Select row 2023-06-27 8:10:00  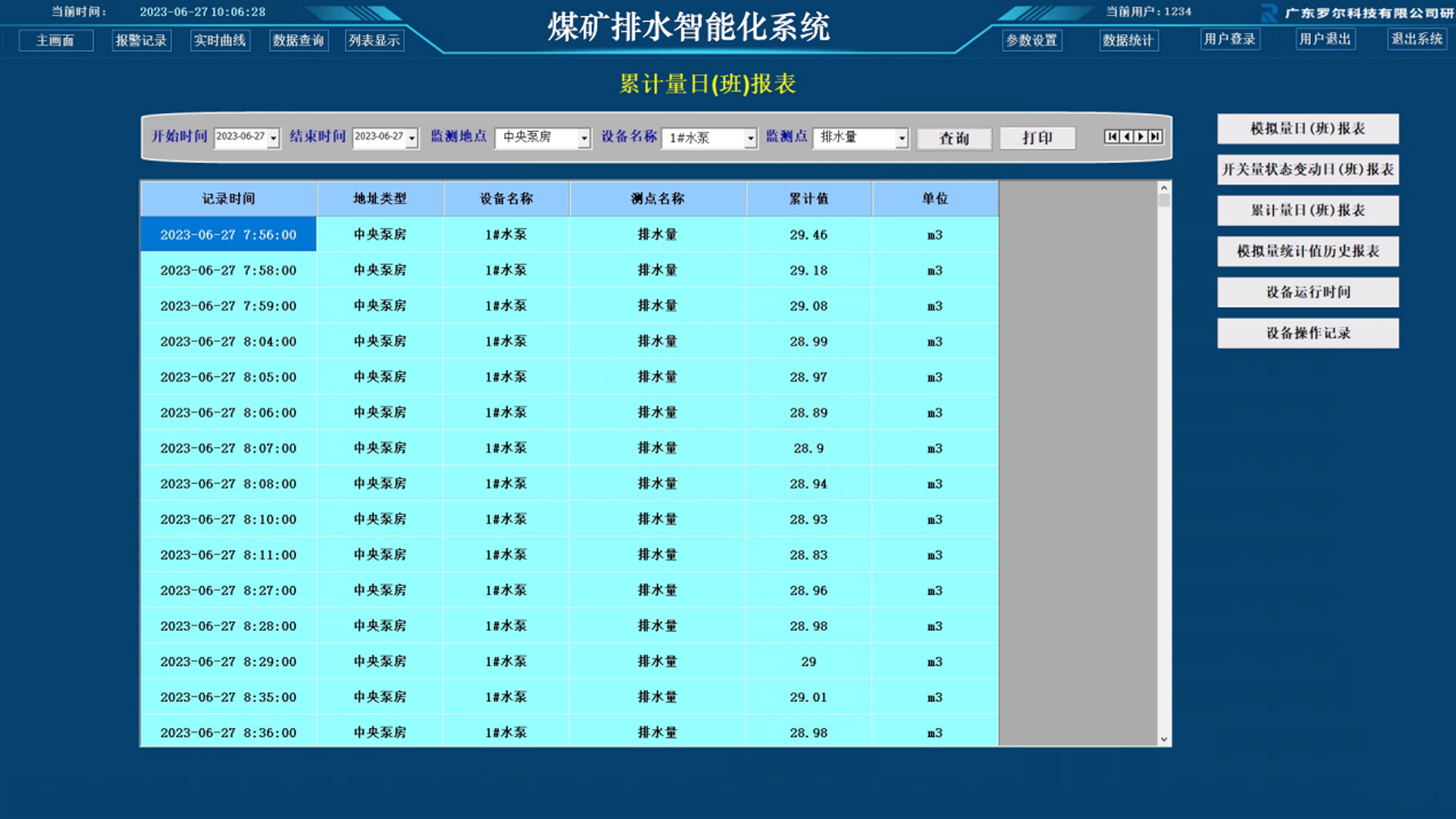pyautogui.click(x=570, y=519)
